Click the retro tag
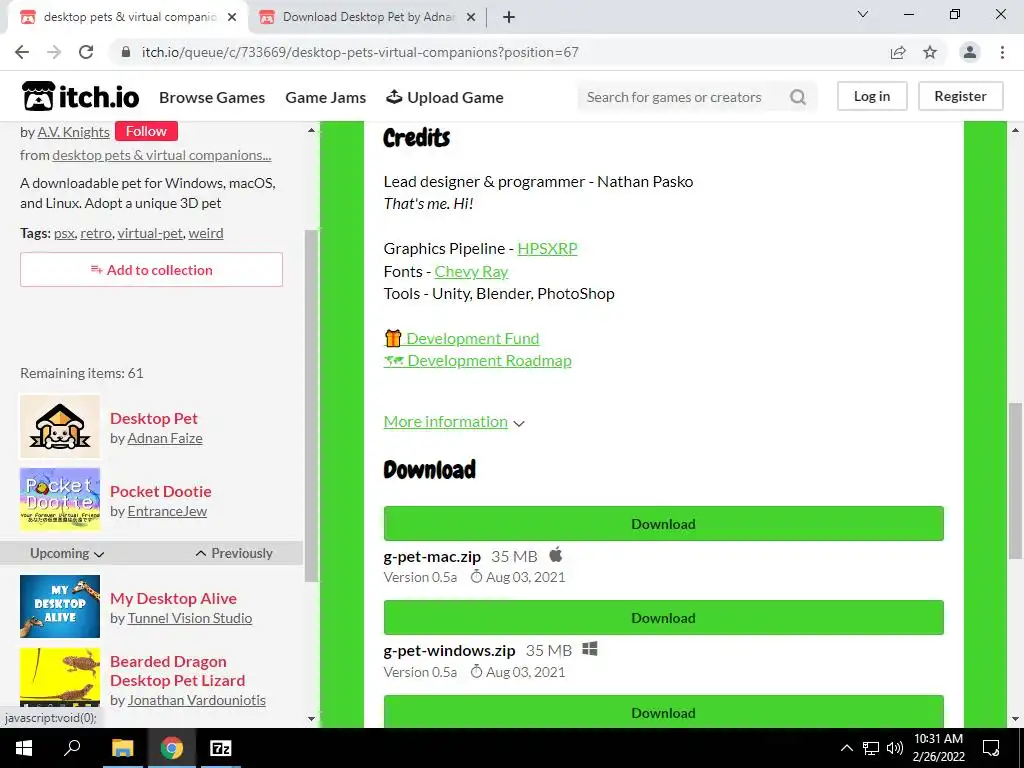The image size is (1024, 768). click(x=96, y=233)
